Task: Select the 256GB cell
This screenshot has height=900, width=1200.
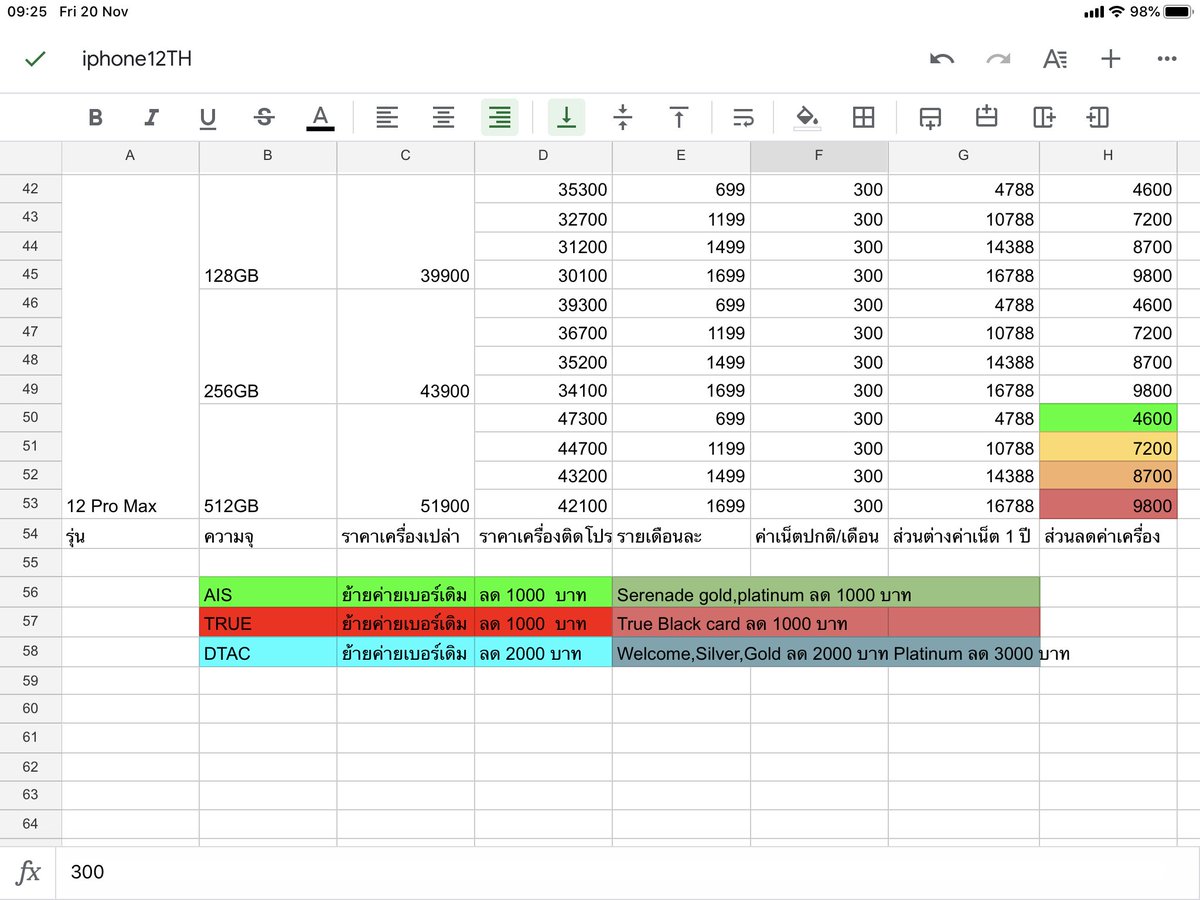Action: [268, 347]
